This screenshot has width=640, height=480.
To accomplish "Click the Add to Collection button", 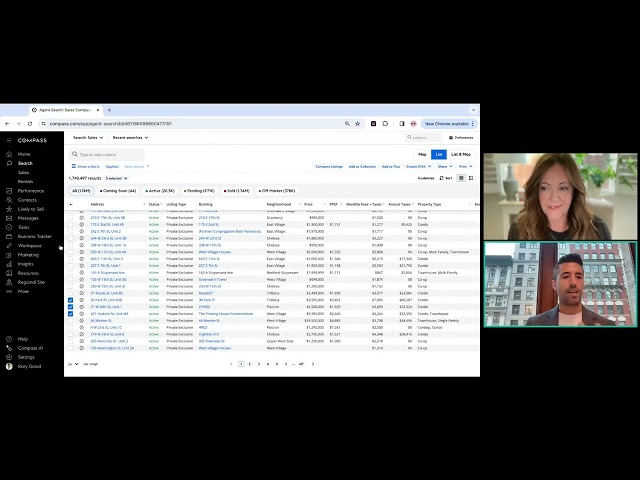I will [x=362, y=167].
